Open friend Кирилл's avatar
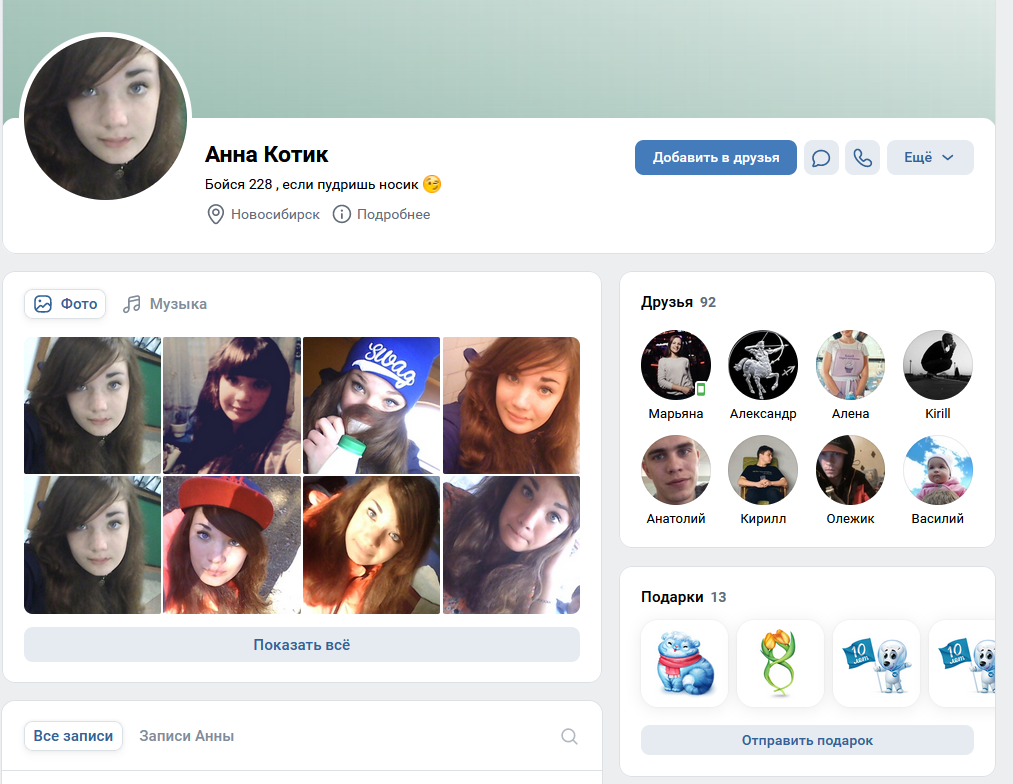The width and height of the screenshot is (1013, 784). point(763,470)
